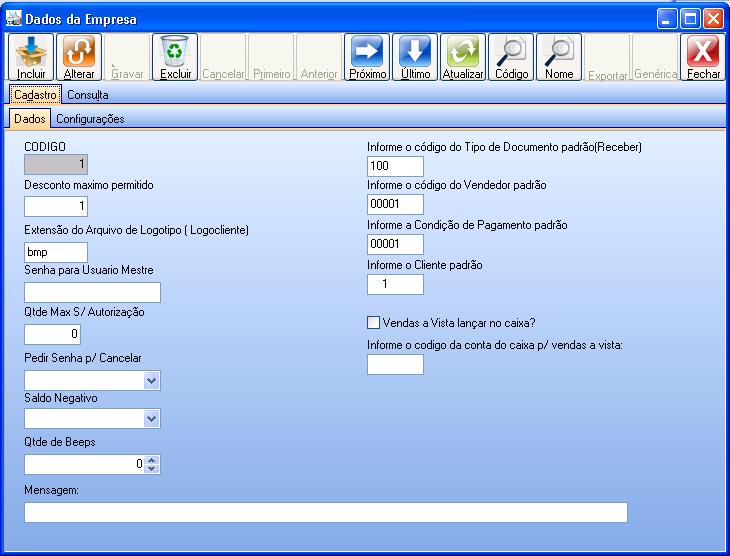Decrease Qtde de Beeps with down arrow
The image size is (730, 556).
[x=152, y=468]
